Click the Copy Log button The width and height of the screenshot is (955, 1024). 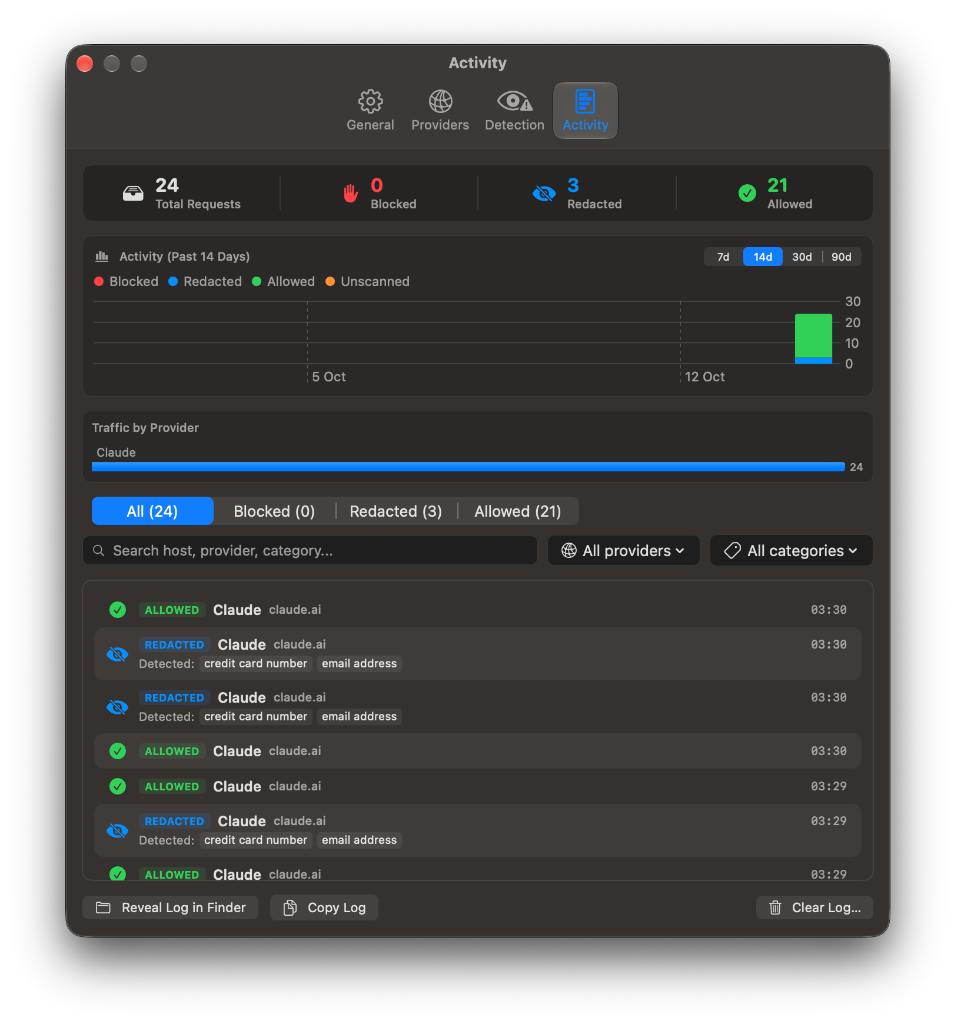click(x=324, y=908)
